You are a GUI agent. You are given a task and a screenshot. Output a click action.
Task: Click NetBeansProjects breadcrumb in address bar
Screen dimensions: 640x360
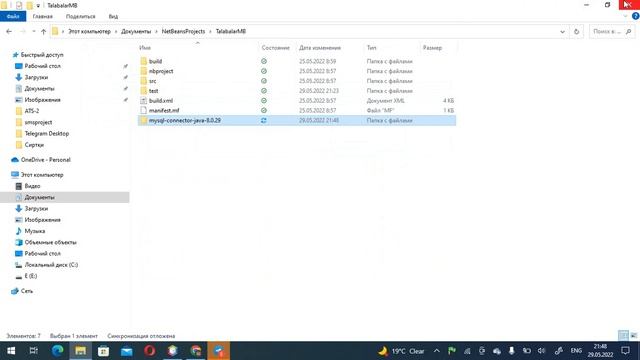click(x=183, y=31)
